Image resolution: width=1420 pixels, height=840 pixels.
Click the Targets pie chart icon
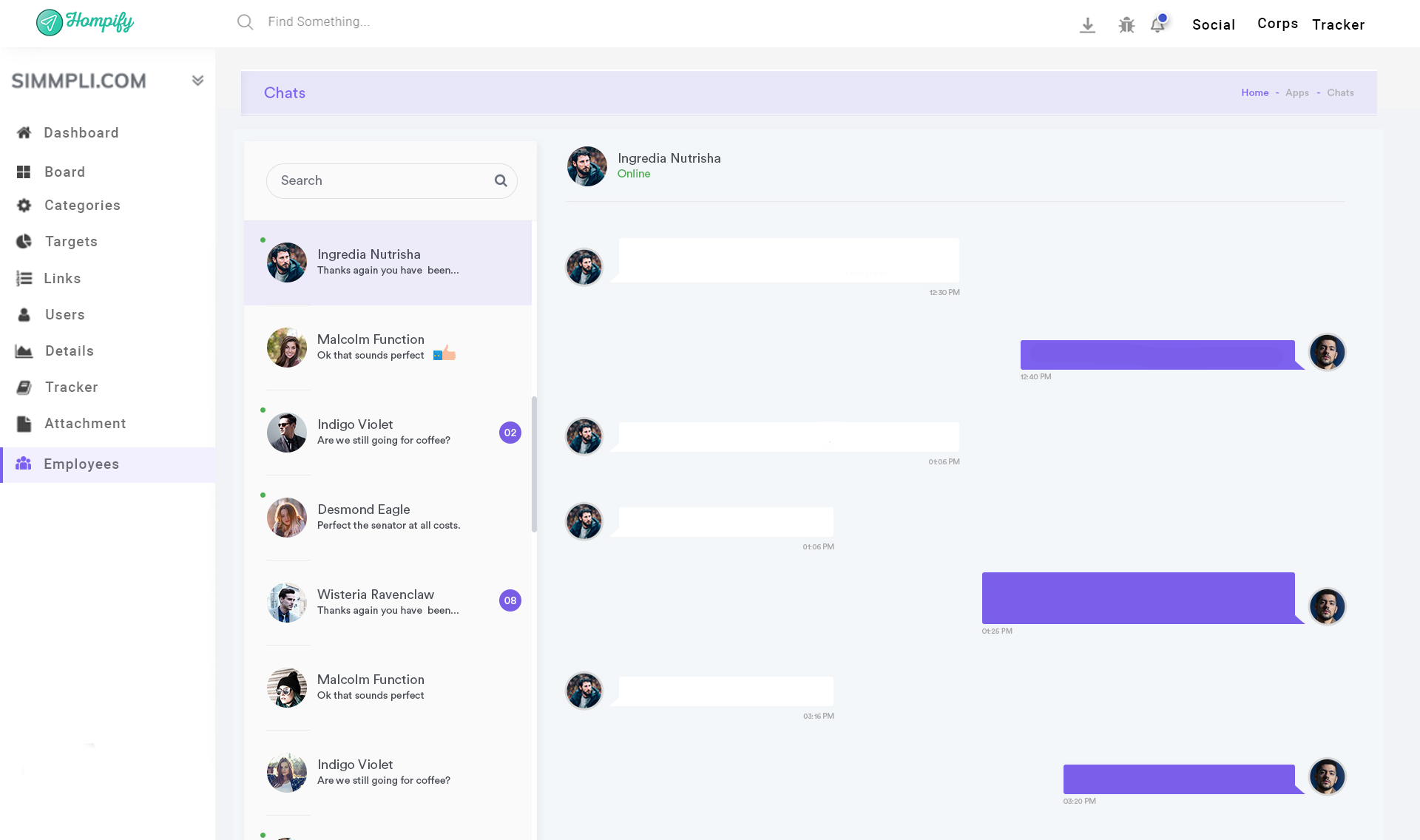point(24,241)
